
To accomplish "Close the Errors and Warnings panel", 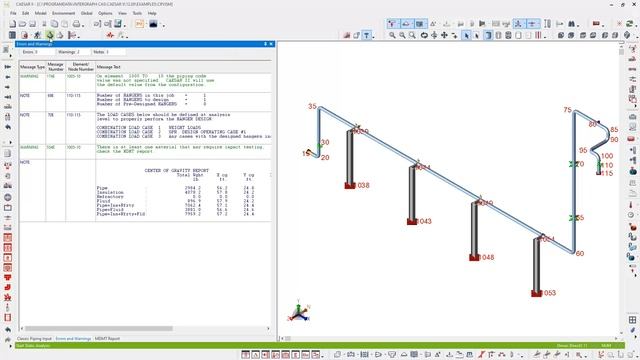I will click(x=271, y=44).
